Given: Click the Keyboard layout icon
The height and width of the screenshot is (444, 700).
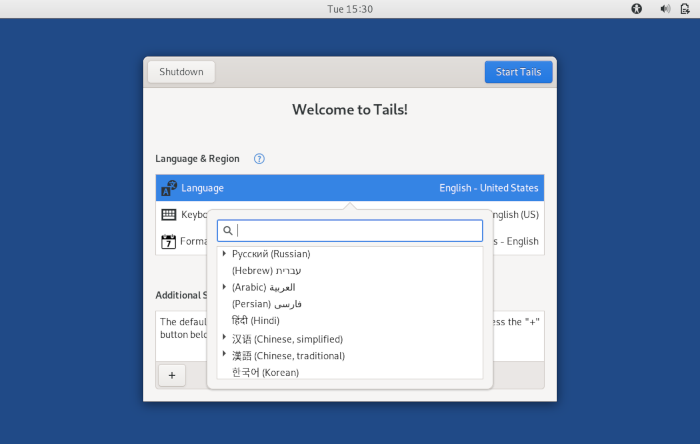Looking at the screenshot, I should pos(169,215).
